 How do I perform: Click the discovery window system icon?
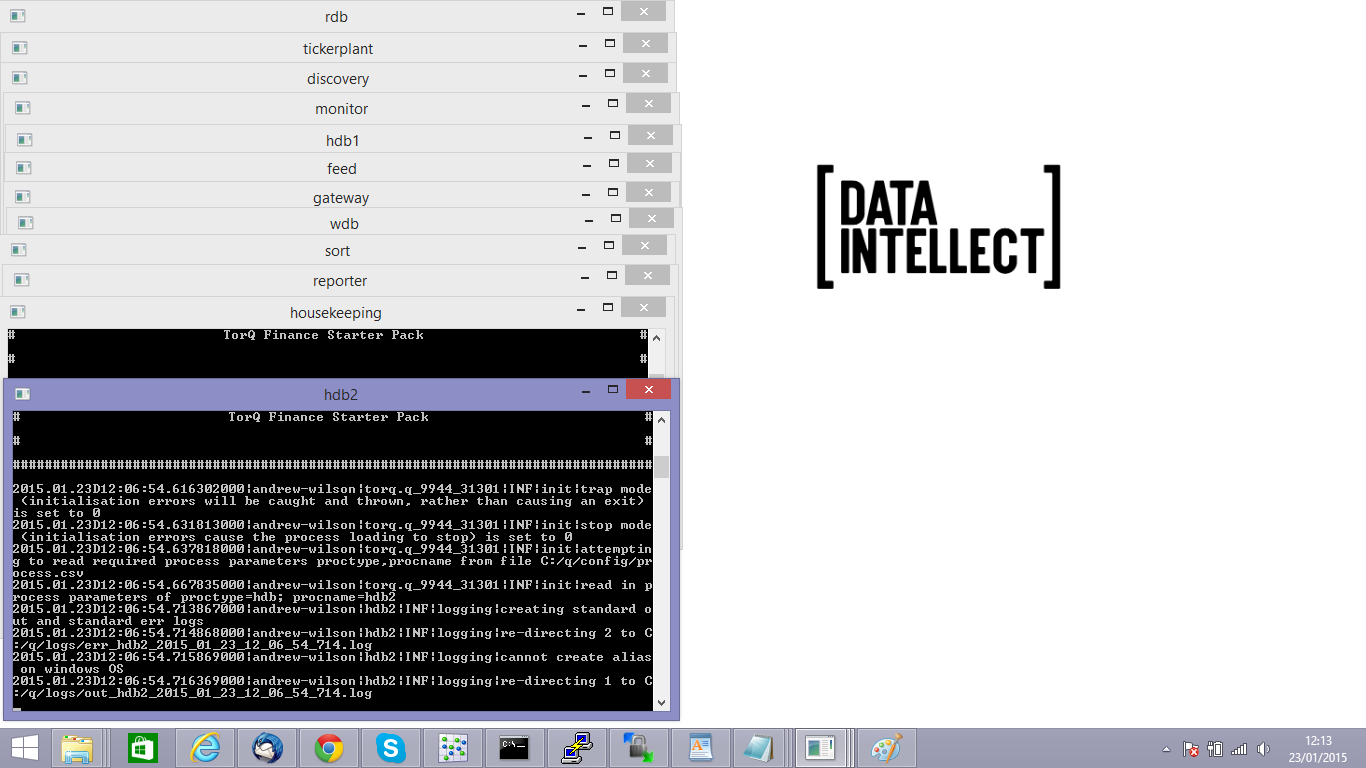(x=19, y=78)
